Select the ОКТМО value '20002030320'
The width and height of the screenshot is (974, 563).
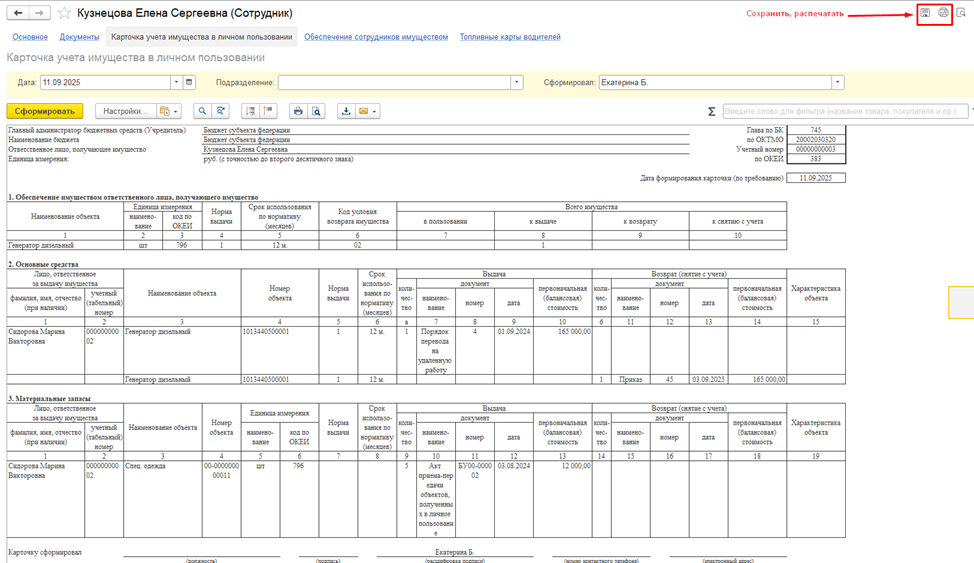[x=816, y=140]
